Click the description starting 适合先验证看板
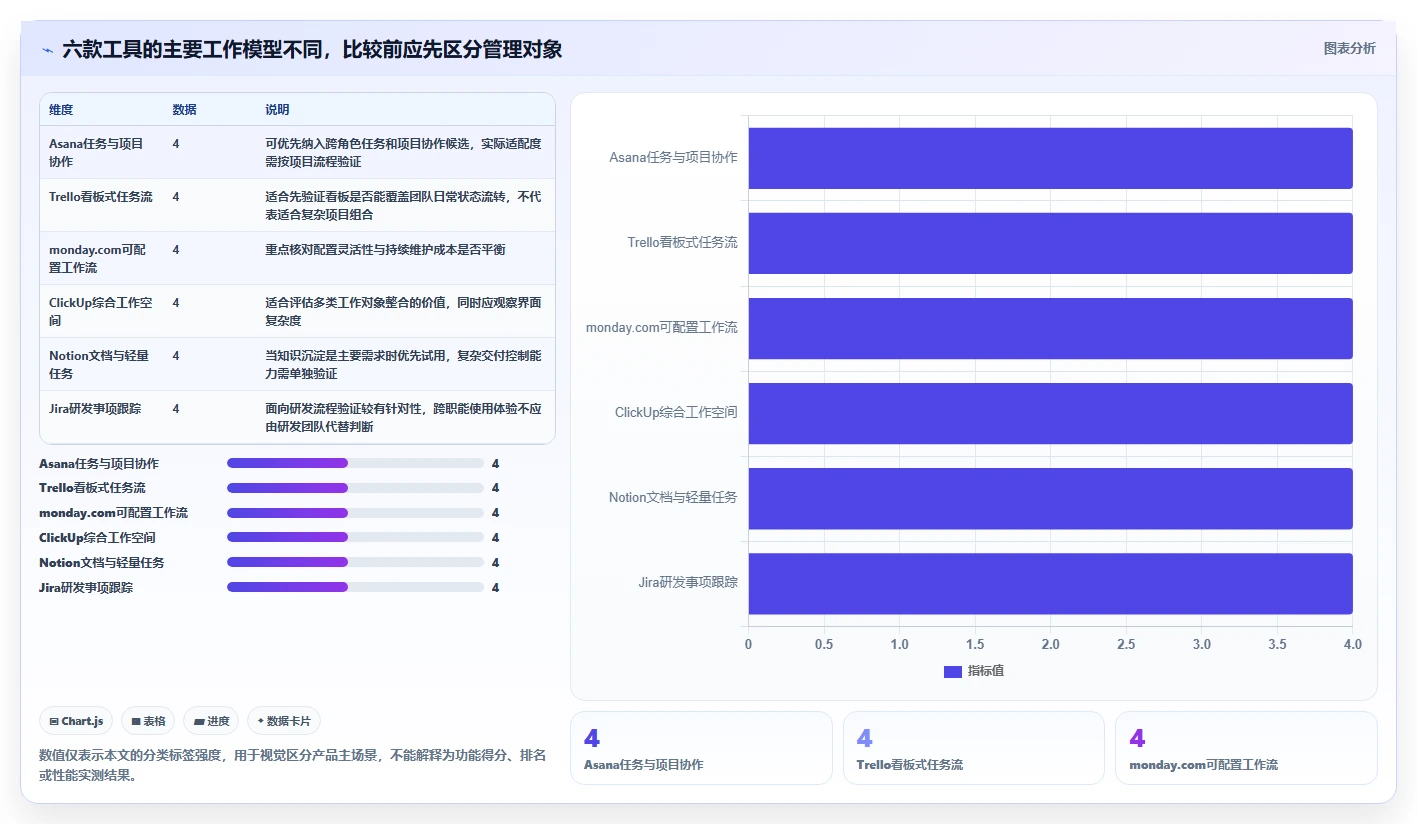This screenshot has width=1417, height=824. (x=403, y=205)
